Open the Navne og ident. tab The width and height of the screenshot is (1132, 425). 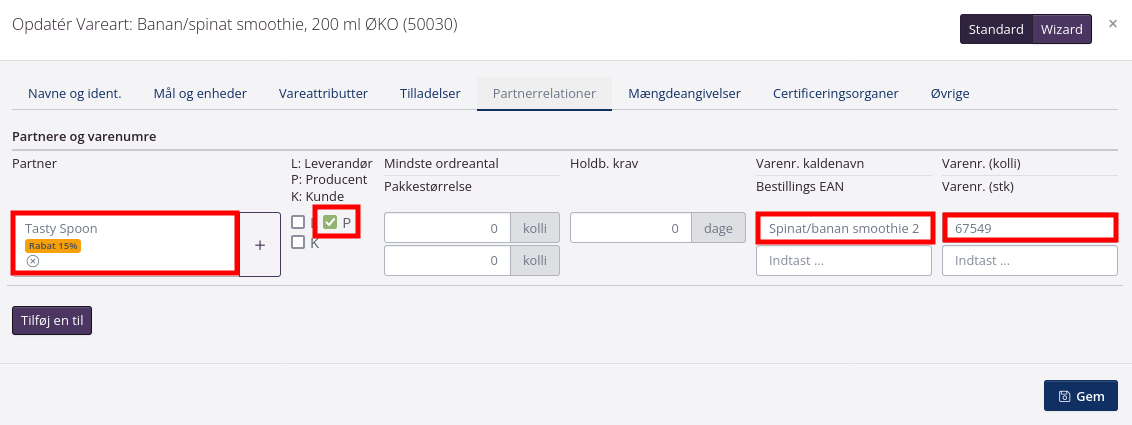click(x=75, y=93)
